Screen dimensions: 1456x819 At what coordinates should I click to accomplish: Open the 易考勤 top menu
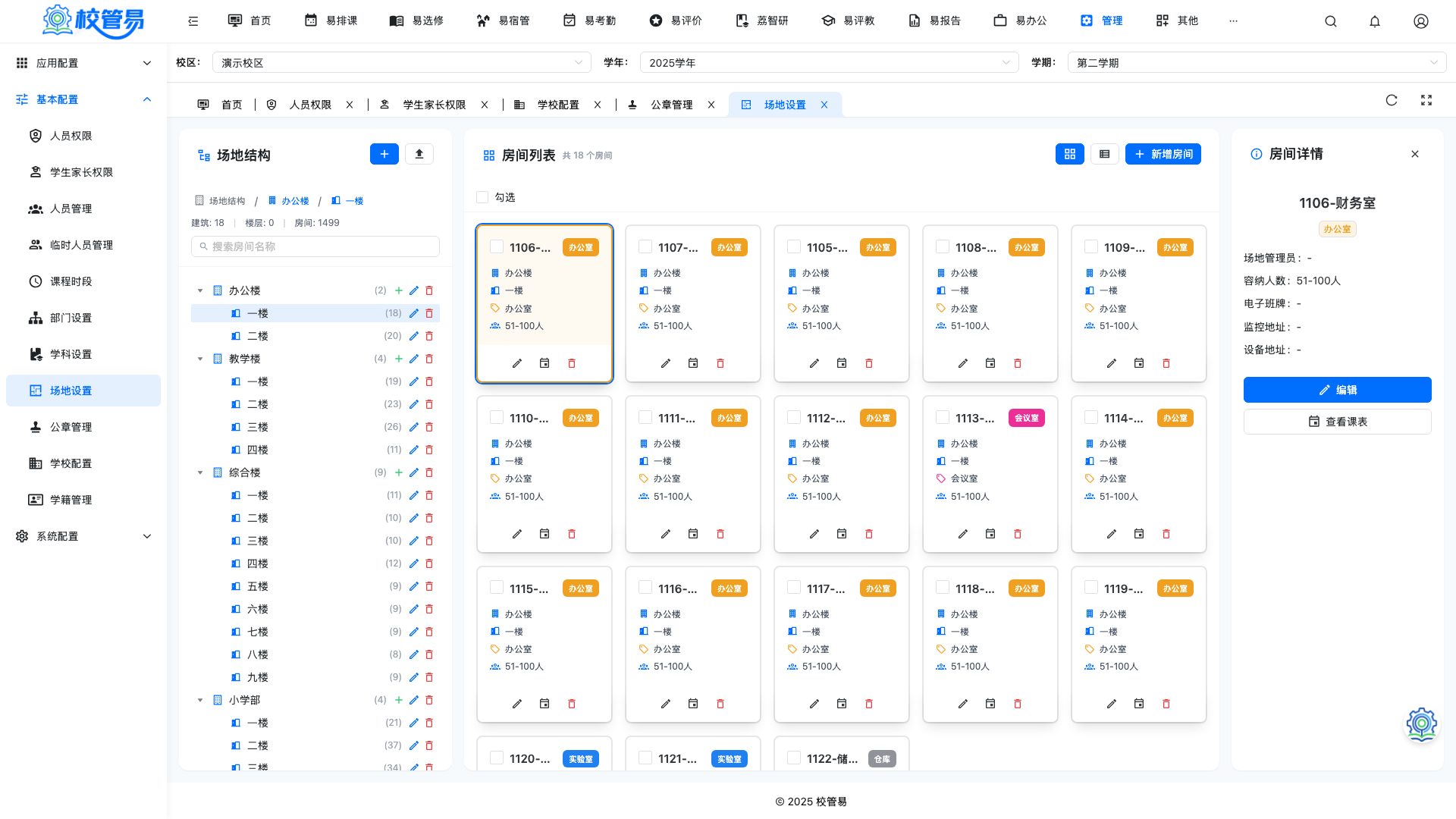click(x=589, y=21)
